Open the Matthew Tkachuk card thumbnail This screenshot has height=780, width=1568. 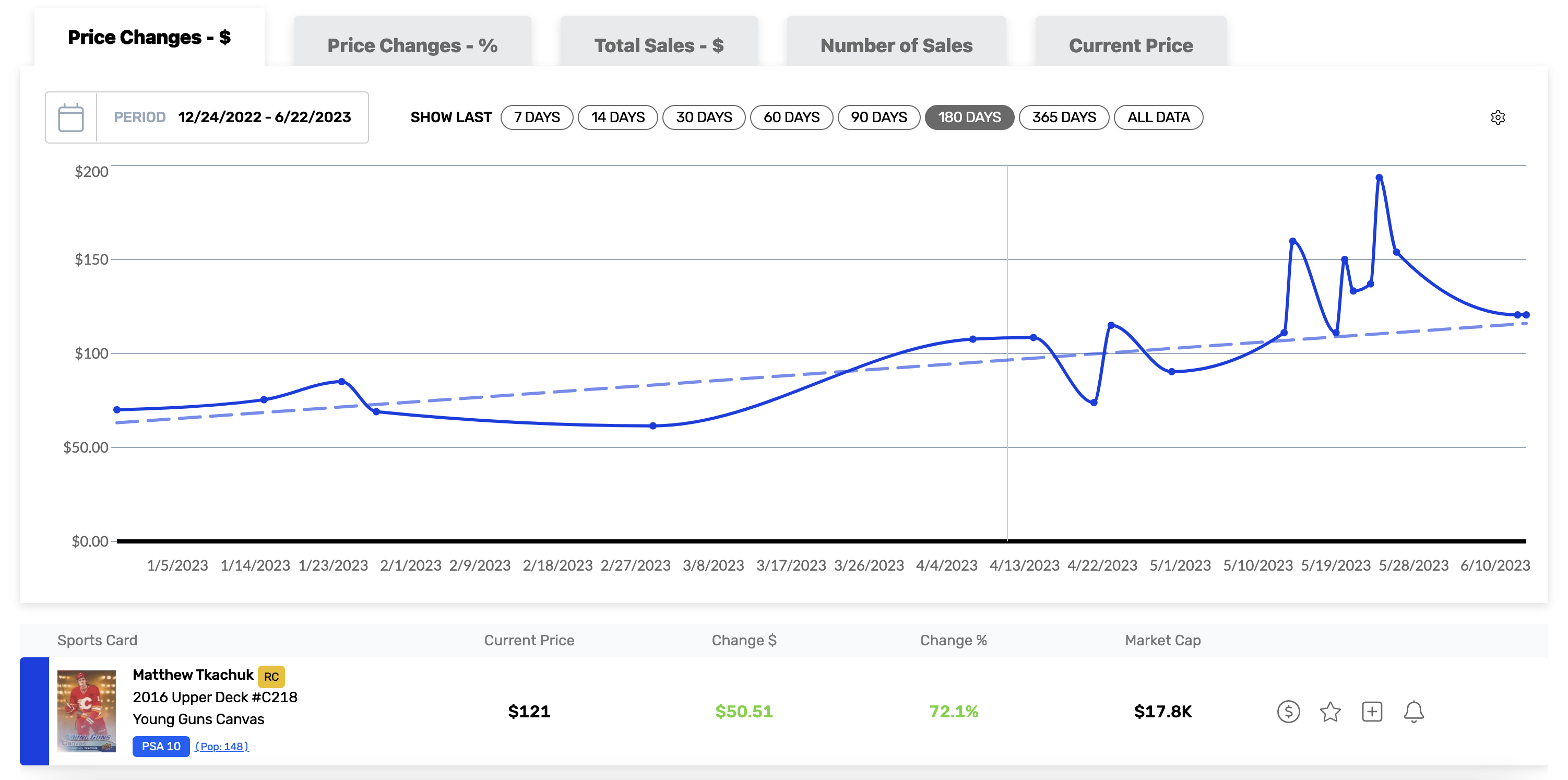click(87, 711)
